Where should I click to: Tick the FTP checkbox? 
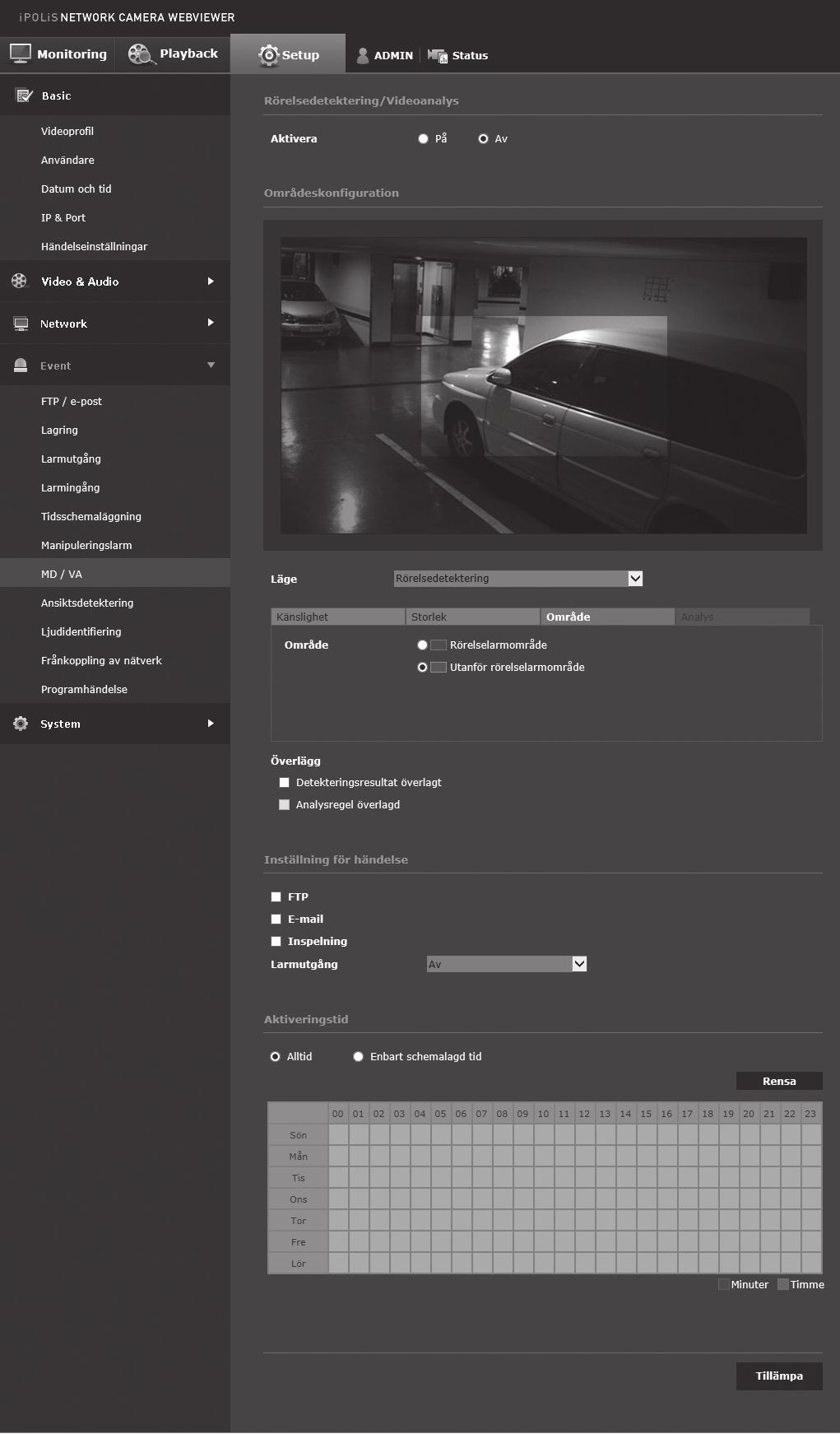pos(276,897)
